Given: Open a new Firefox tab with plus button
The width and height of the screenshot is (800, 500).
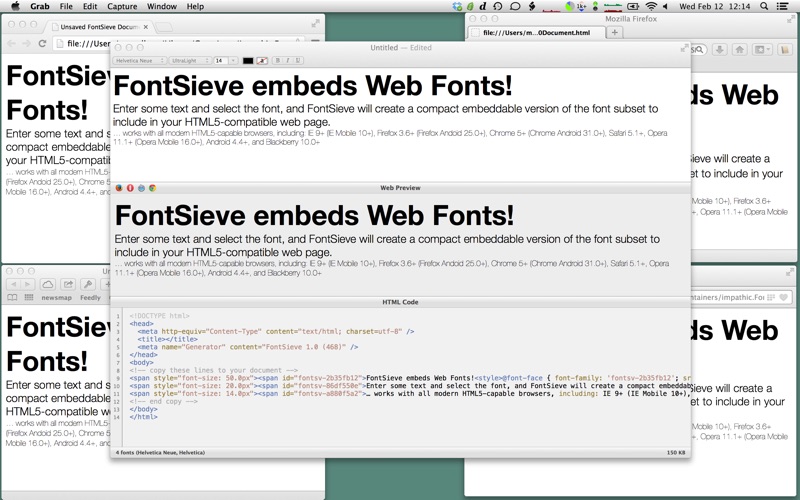Looking at the screenshot, I should pyautogui.click(x=614, y=32).
